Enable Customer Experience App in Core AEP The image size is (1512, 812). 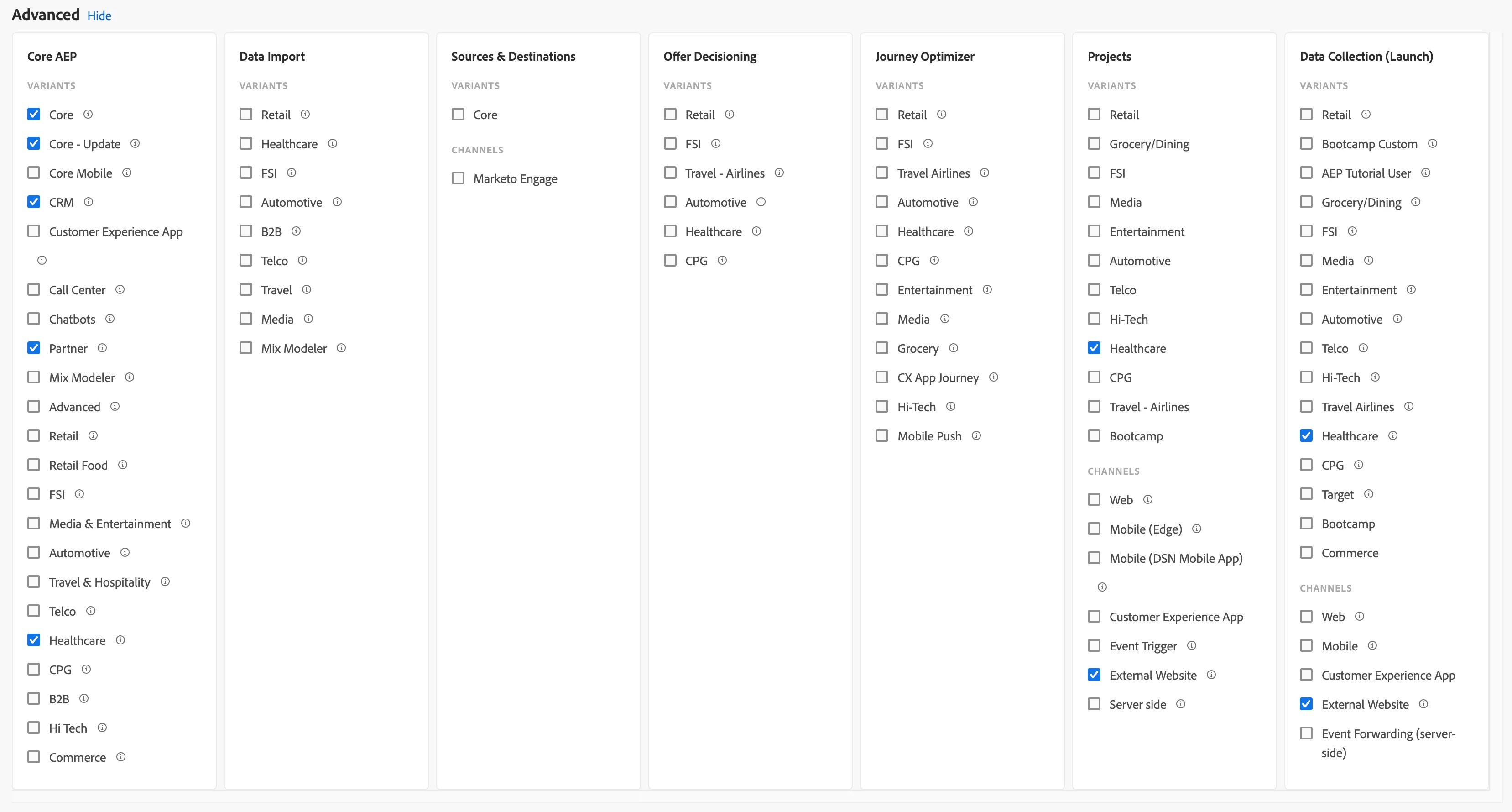34,231
